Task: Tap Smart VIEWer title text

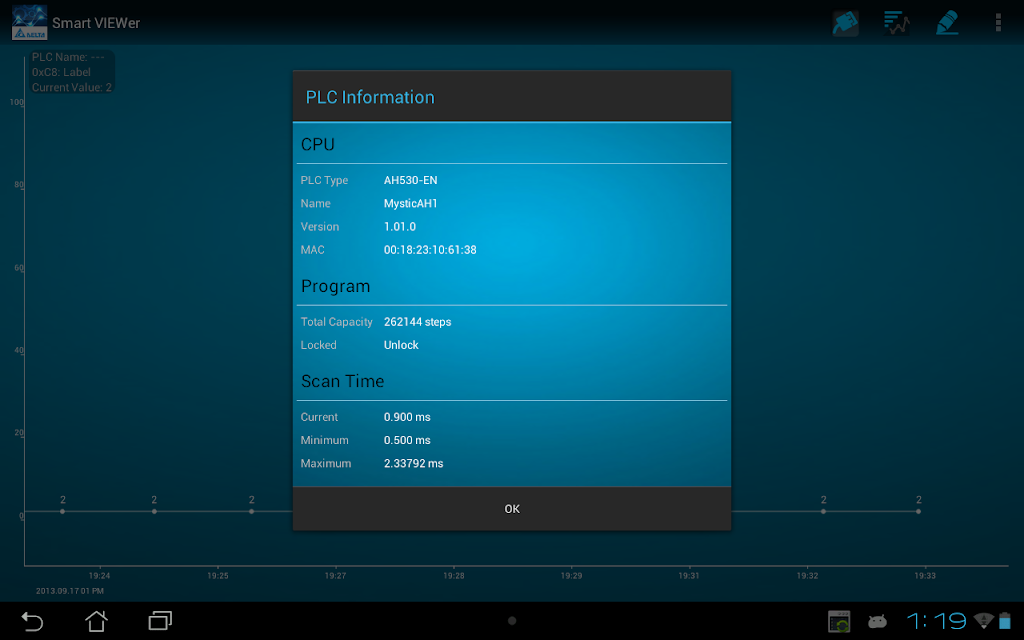Action: coord(96,23)
